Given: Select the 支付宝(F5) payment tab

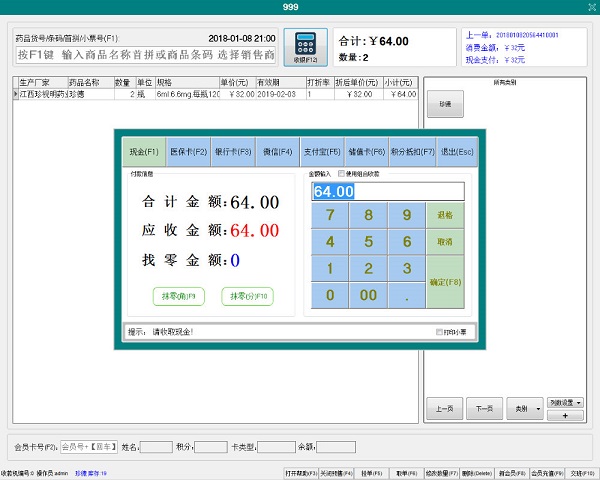Looking at the screenshot, I should [322, 152].
